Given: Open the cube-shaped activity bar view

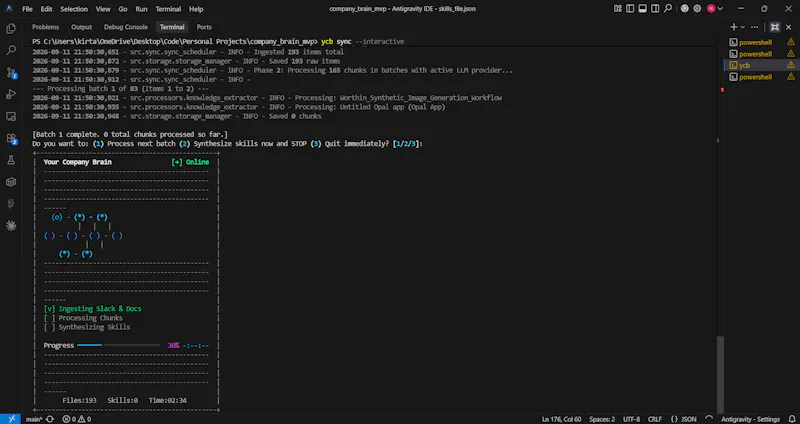Looking at the screenshot, I should pos(11,182).
